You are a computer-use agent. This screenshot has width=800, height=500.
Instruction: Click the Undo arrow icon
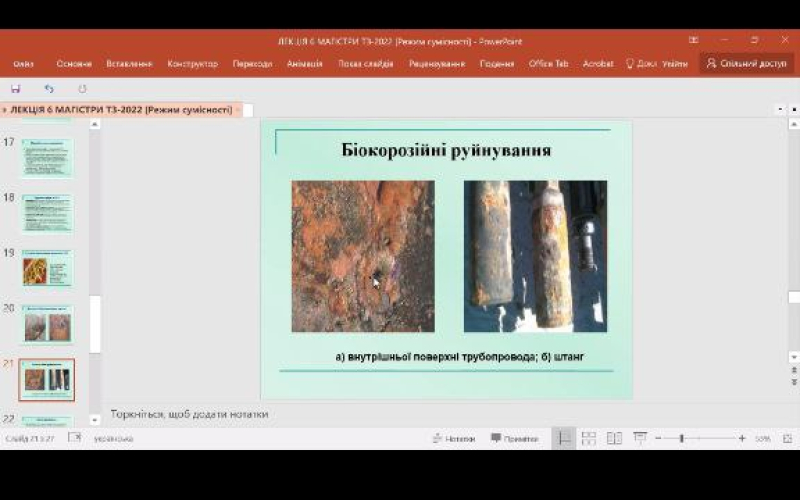pos(49,89)
